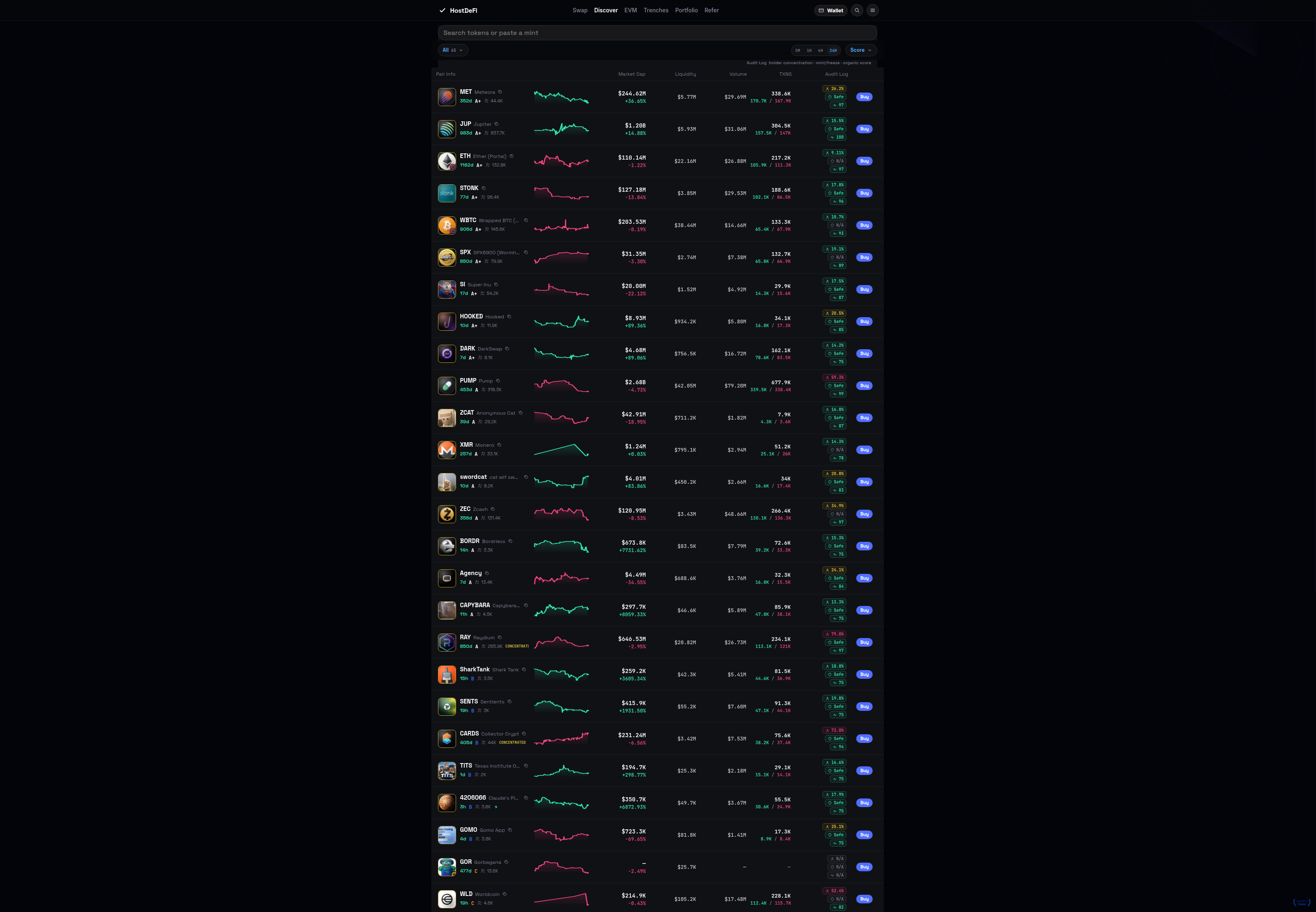1316x912 pixels.
Task: Sort by Market Cap column header
Action: pos(631,74)
